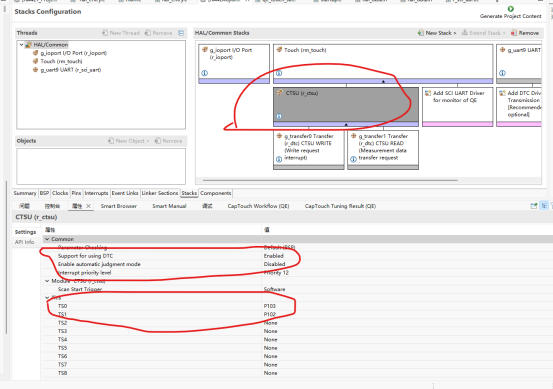Click info icon on Touch block
This screenshot has height=389, width=553.
[279, 73]
